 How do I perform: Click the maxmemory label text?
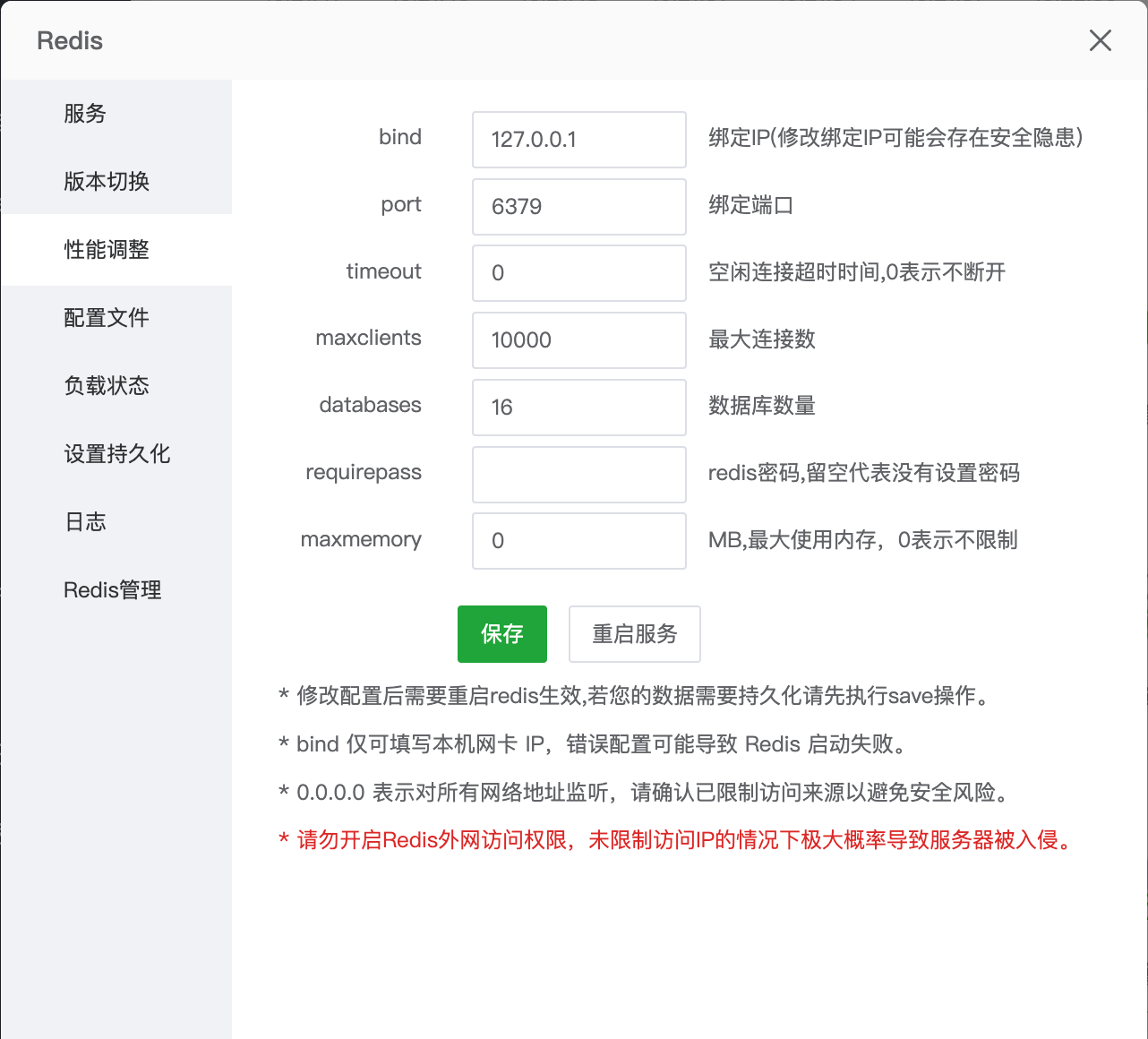361,539
